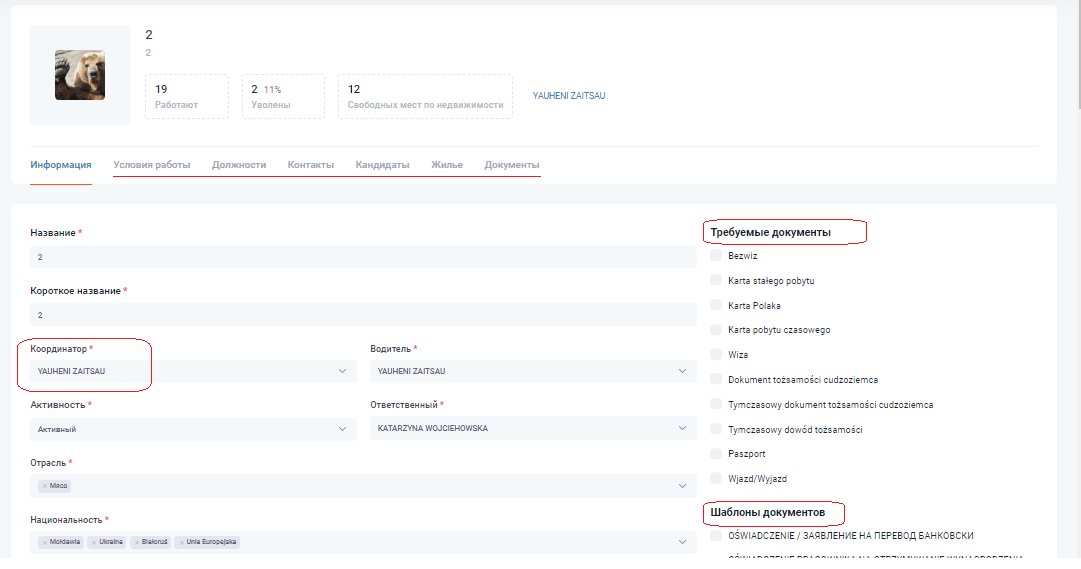Expand the Активность dropdown
Image resolution: width=1081 pixels, height=569 pixels.
click(x=192, y=429)
